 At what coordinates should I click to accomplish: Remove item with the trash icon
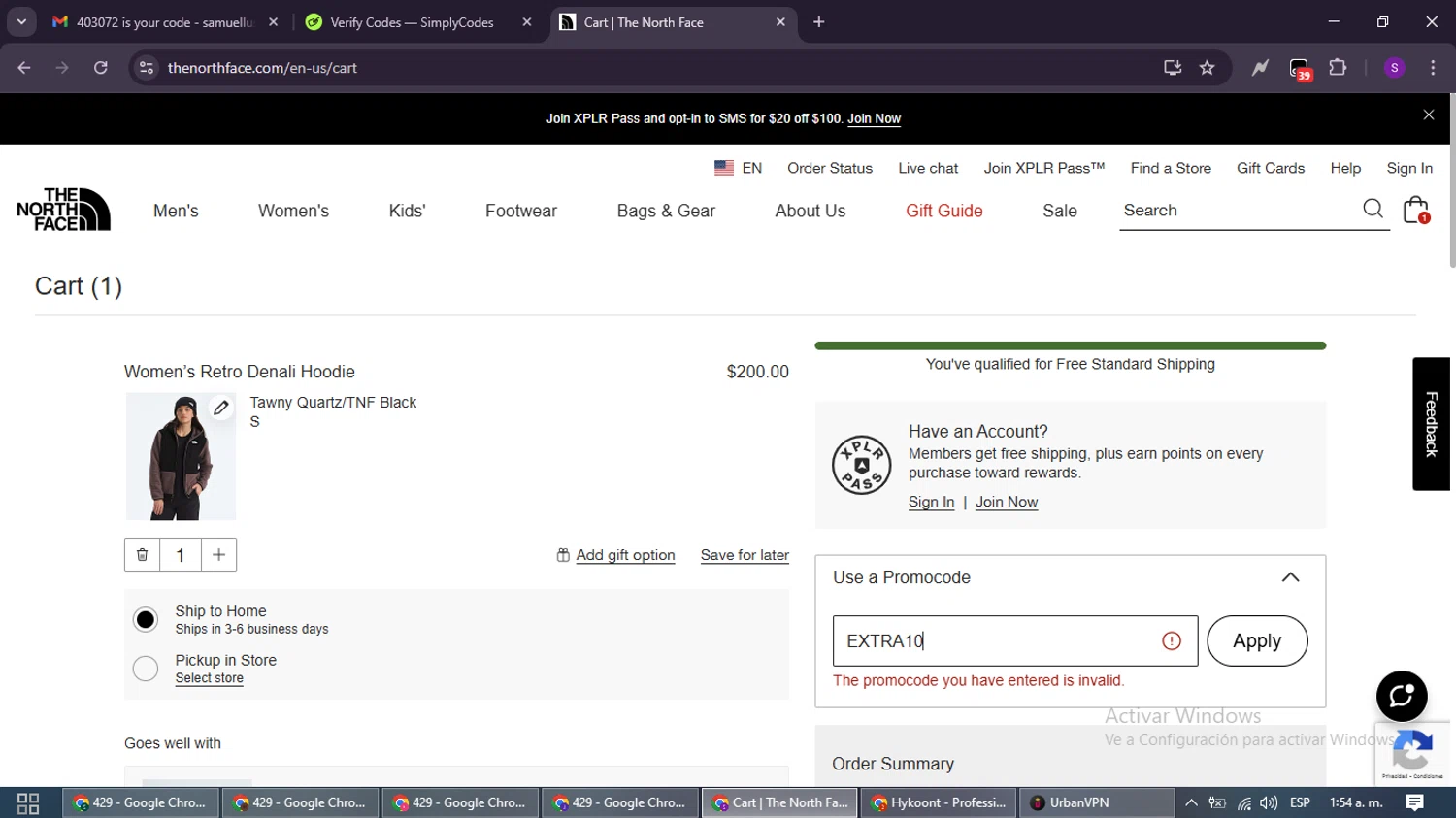tap(142, 555)
